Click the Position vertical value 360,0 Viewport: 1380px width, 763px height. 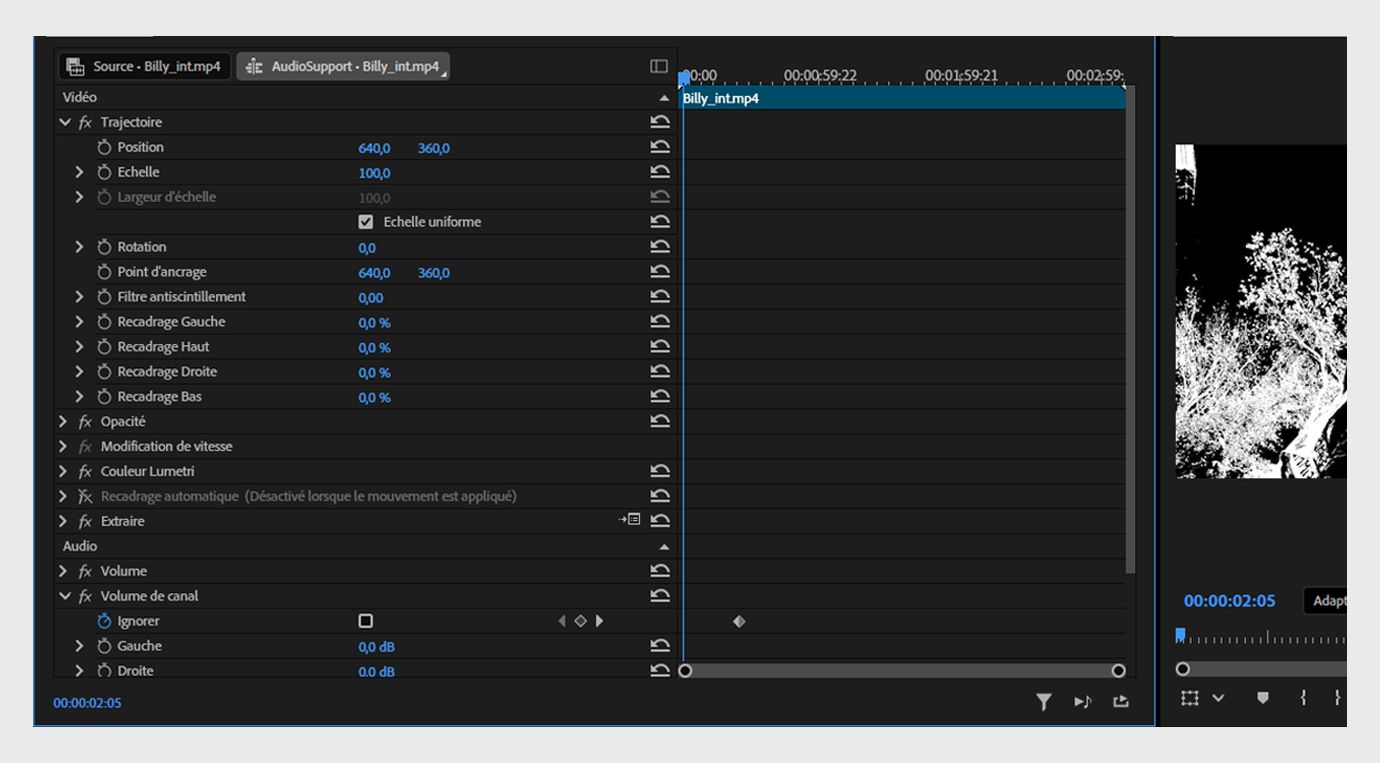(434, 148)
